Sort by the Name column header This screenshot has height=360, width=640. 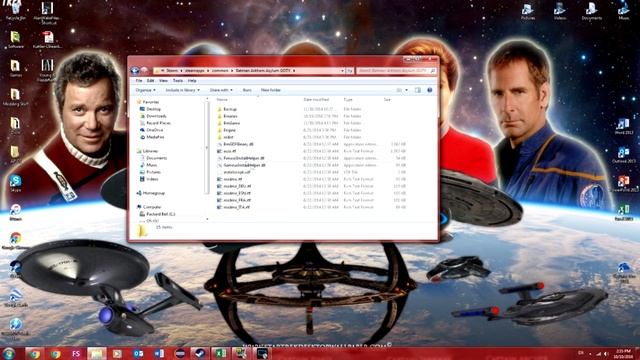click(222, 100)
